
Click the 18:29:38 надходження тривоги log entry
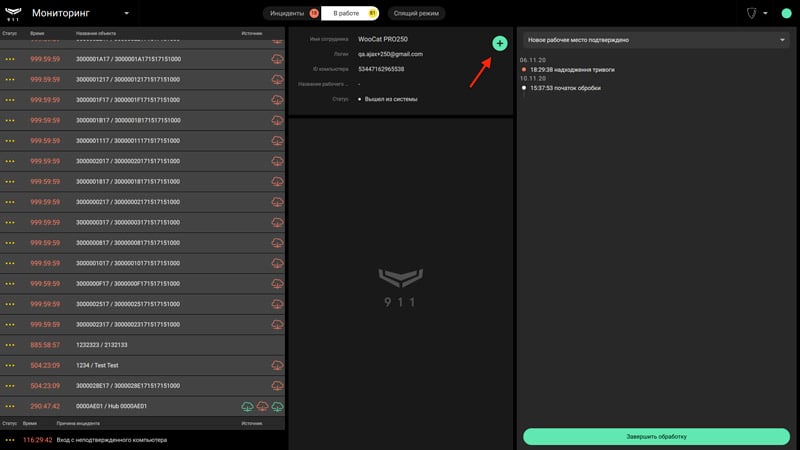(x=572, y=69)
